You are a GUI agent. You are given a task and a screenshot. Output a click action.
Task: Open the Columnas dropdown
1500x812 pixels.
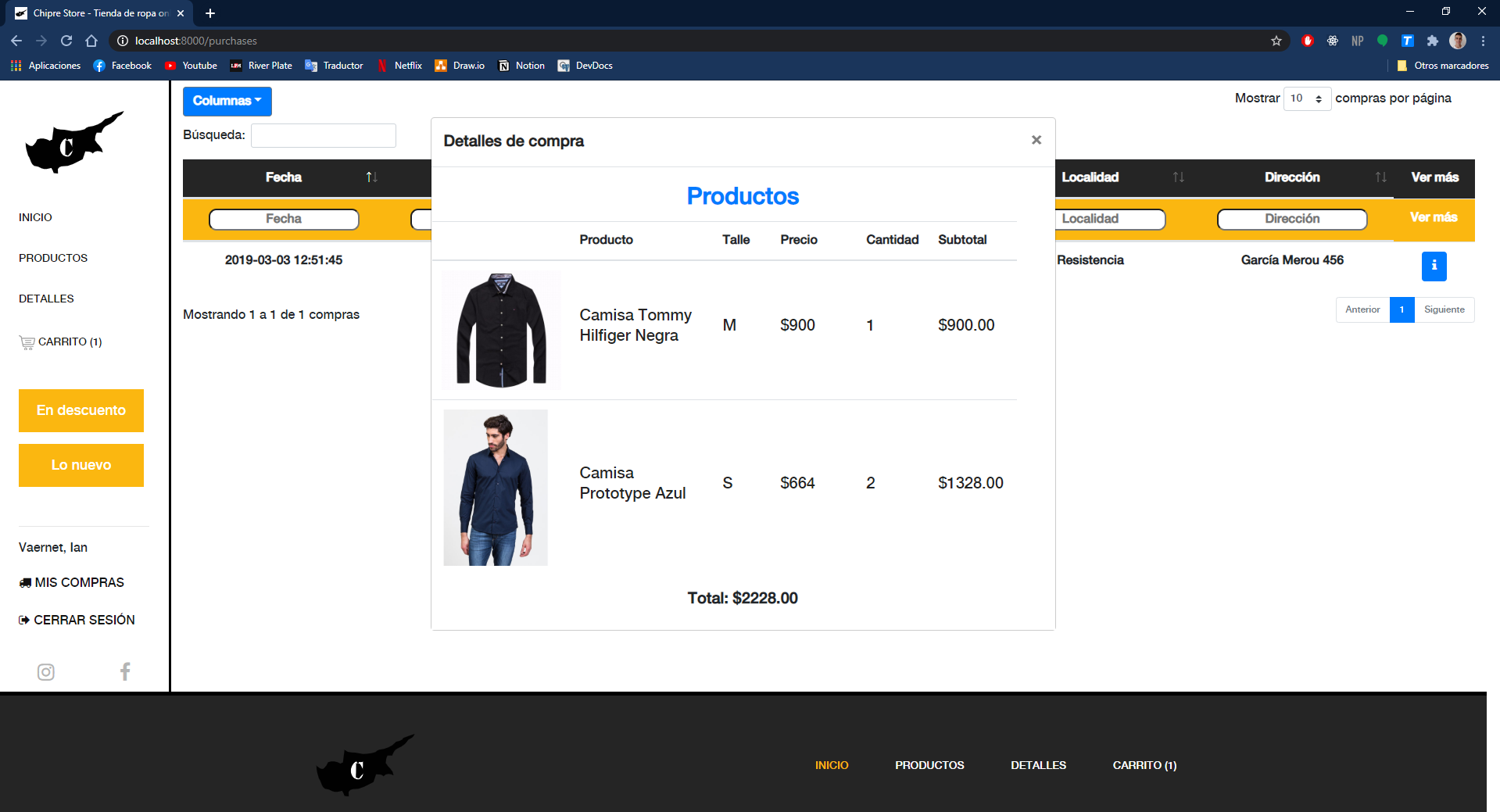click(x=227, y=101)
